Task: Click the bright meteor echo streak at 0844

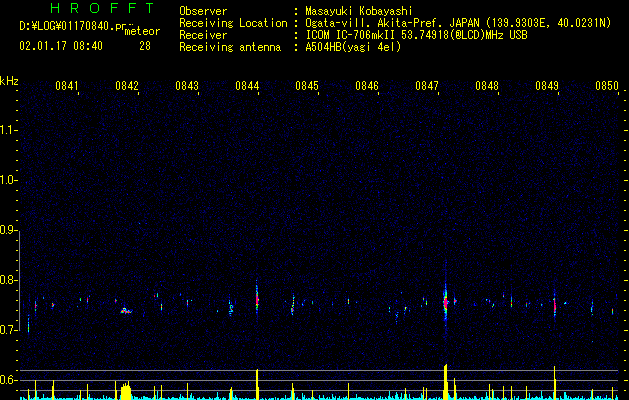Action: (257, 299)
